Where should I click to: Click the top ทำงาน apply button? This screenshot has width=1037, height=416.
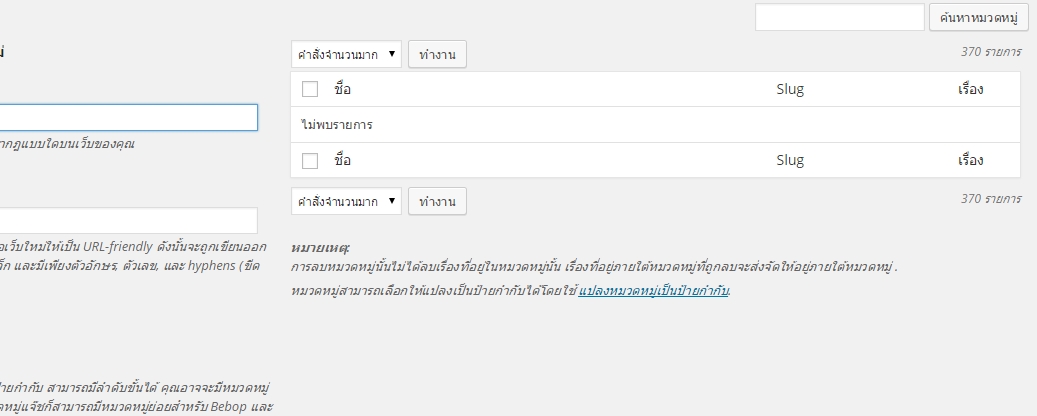tap(438, 55)
